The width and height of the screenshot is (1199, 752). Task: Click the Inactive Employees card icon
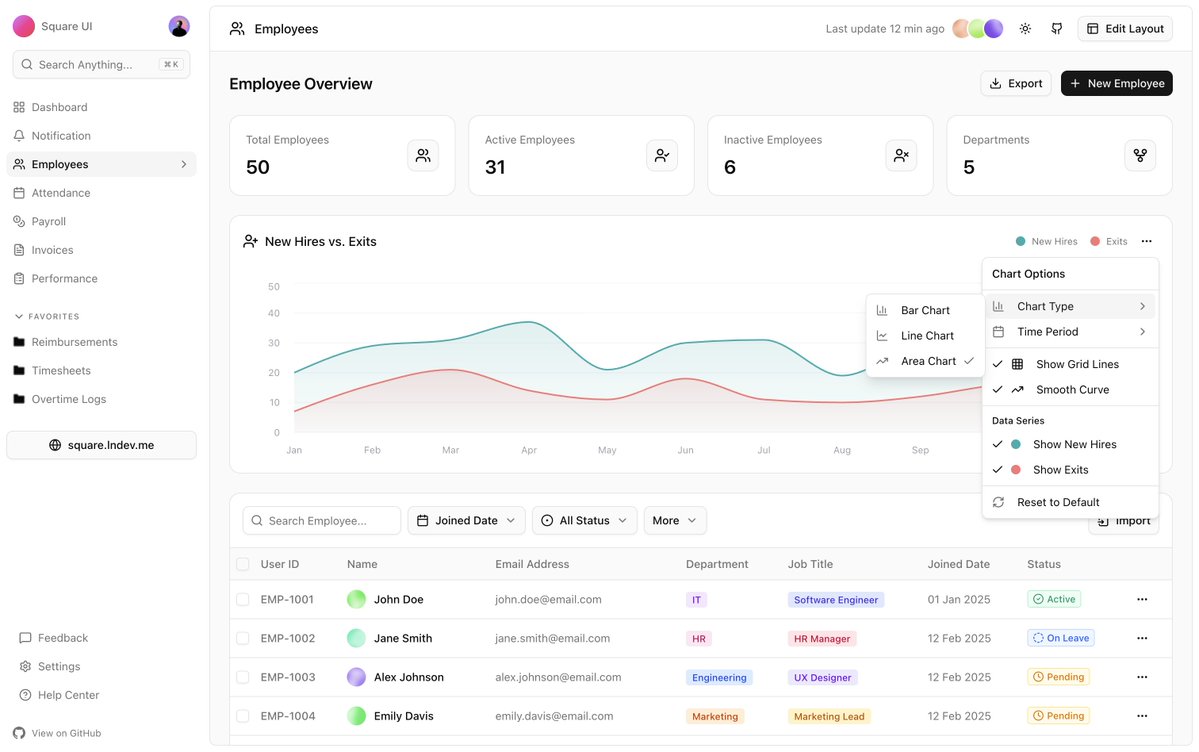pyautogui.click(x=901, y=155)
